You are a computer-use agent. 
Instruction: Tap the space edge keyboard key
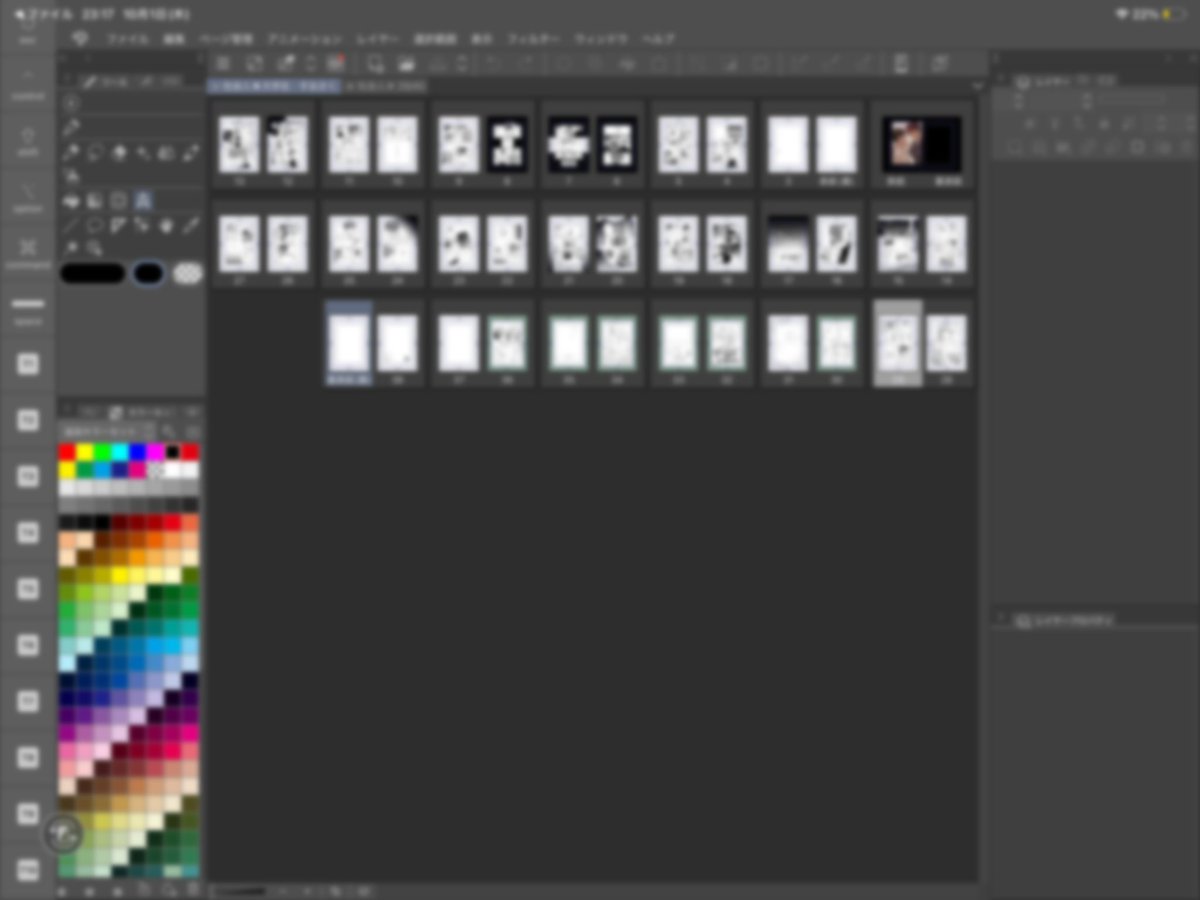point(27,310)
